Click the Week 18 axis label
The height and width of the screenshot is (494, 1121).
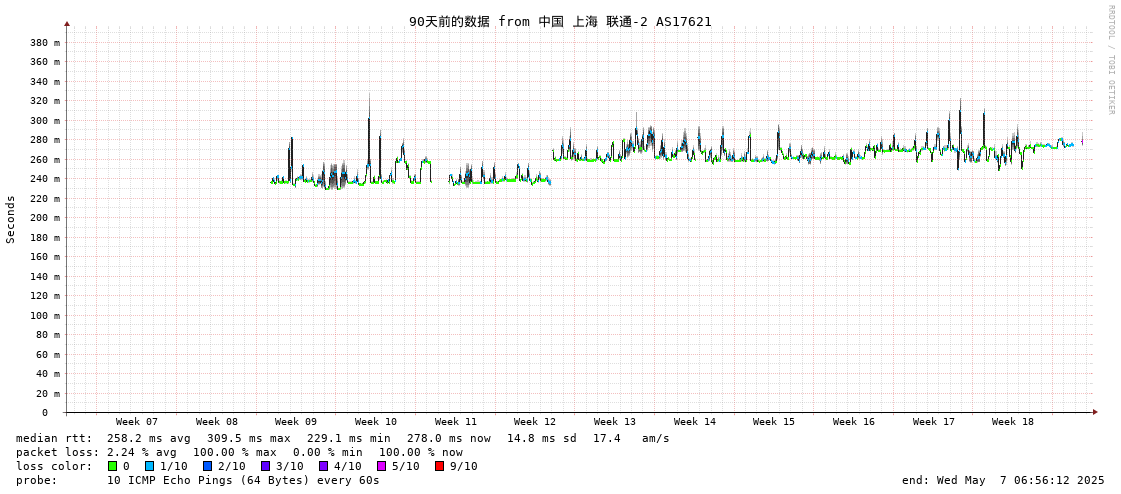(1012, 422)
